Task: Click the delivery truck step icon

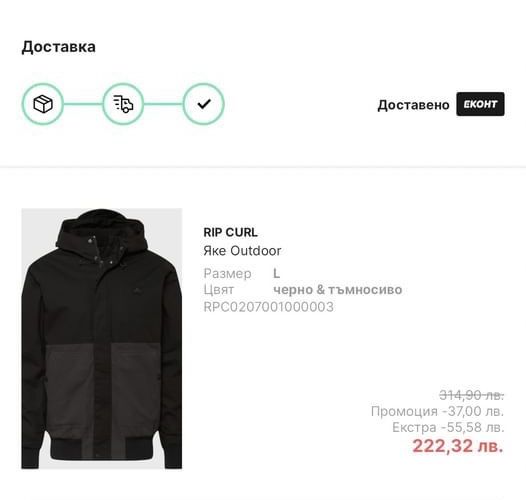Action: 123,104
